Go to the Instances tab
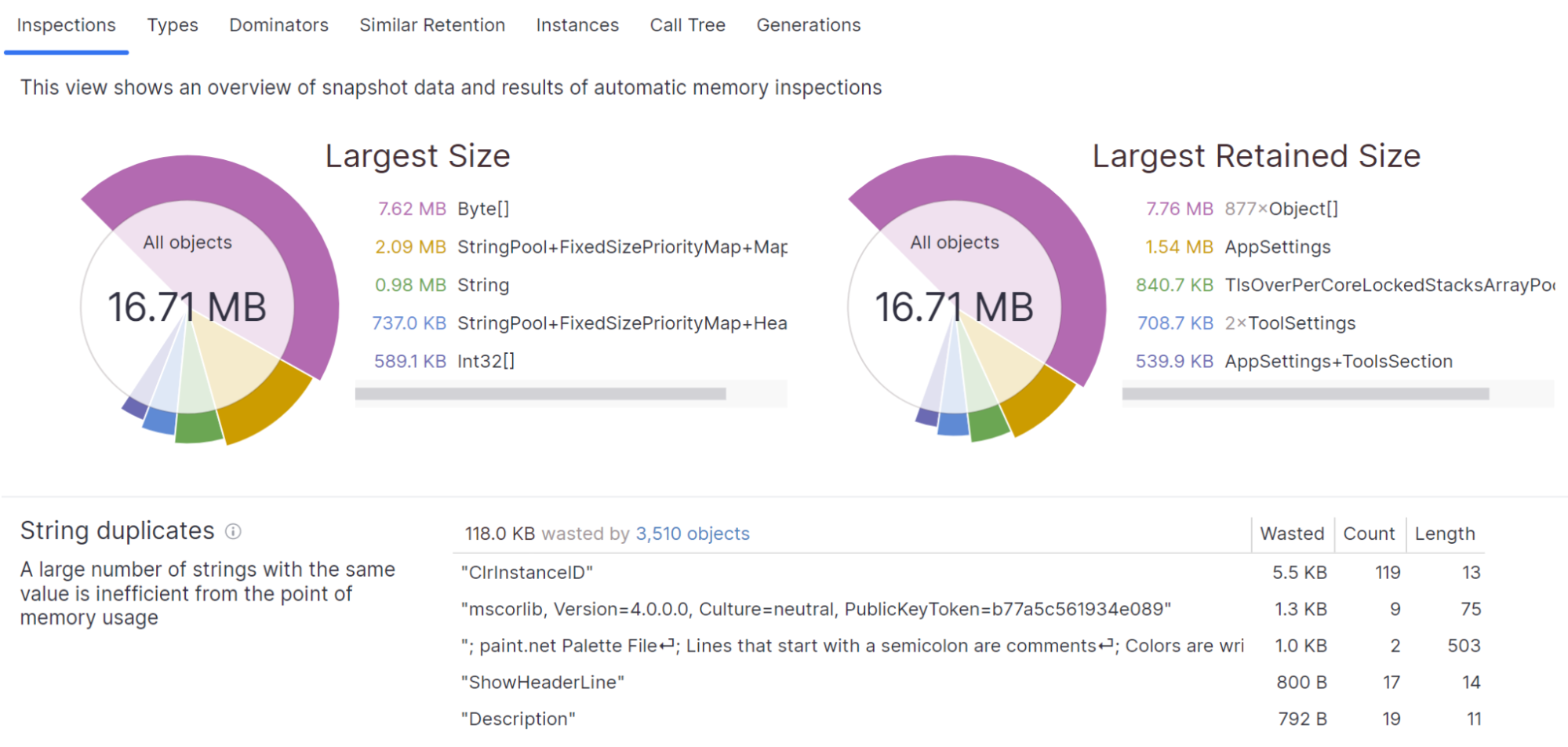The width and height of the screenshot is (1568, 747). 577,25
